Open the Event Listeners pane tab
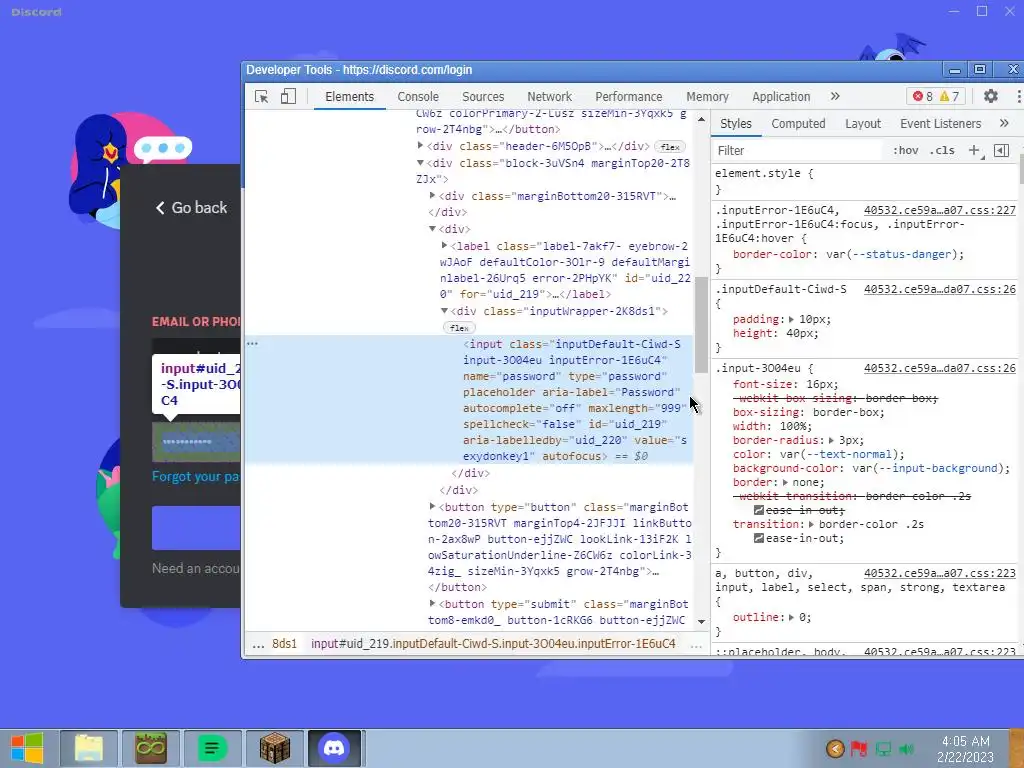1024x768 pixels. click(x=940, y=123)
